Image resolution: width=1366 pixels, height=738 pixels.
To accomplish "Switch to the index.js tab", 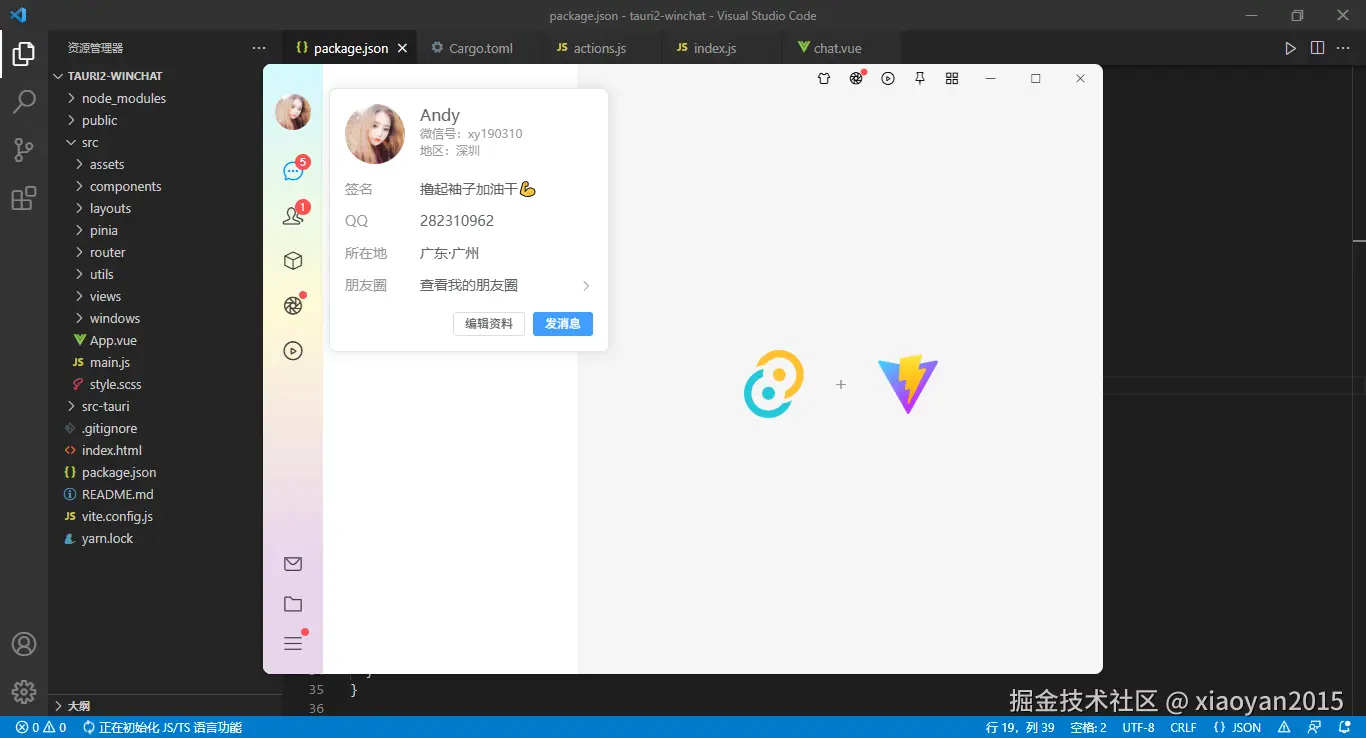I will (x=715, y=48).
